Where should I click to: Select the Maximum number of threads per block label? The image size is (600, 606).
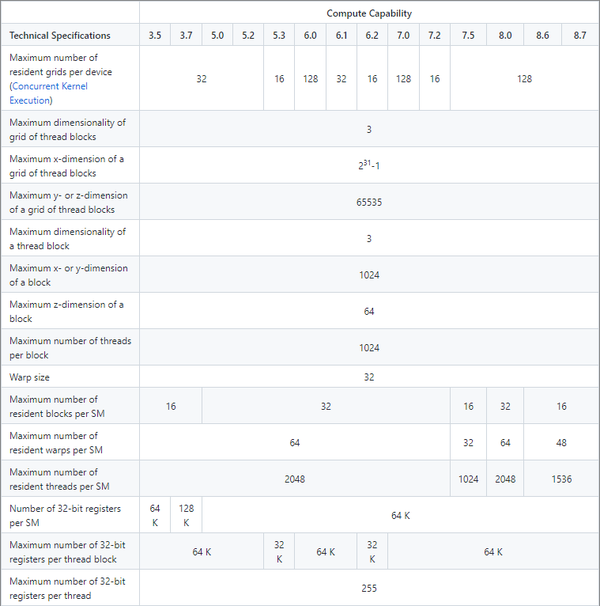click(x=70, y=348)
